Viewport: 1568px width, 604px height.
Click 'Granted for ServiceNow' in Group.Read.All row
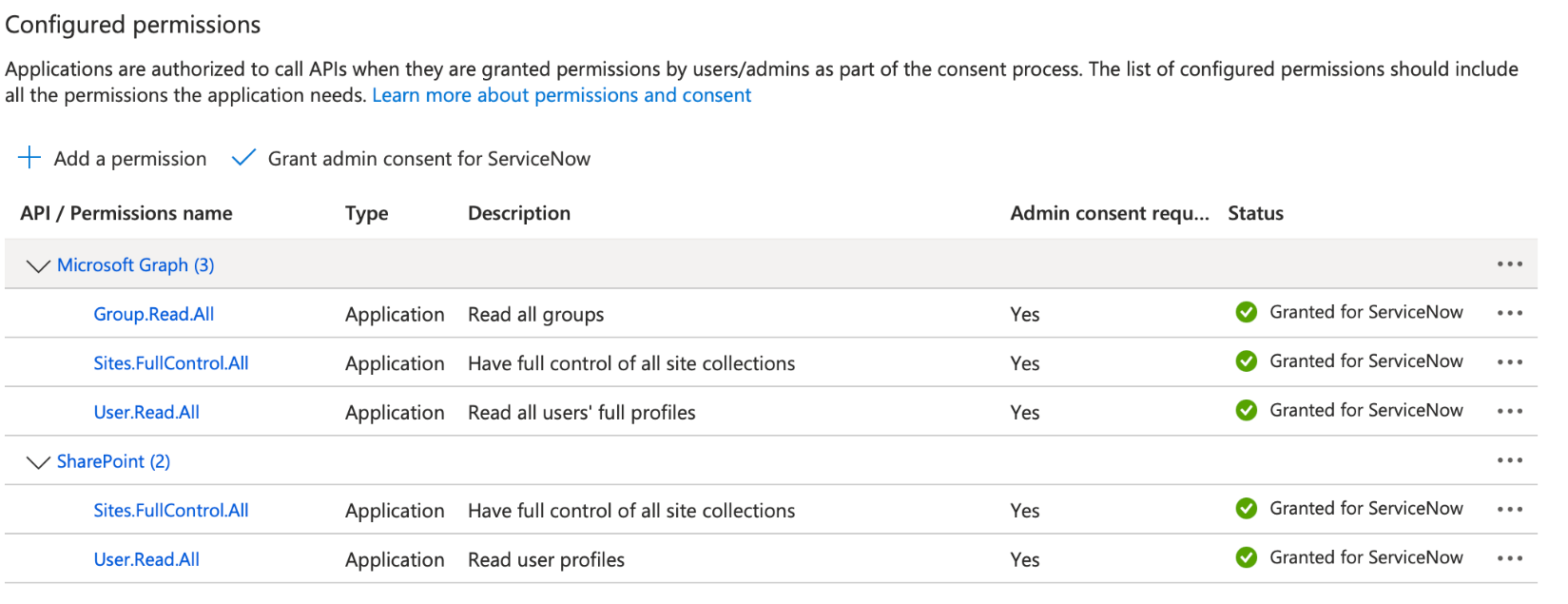pyautogui.click(x=1366, y=312)
